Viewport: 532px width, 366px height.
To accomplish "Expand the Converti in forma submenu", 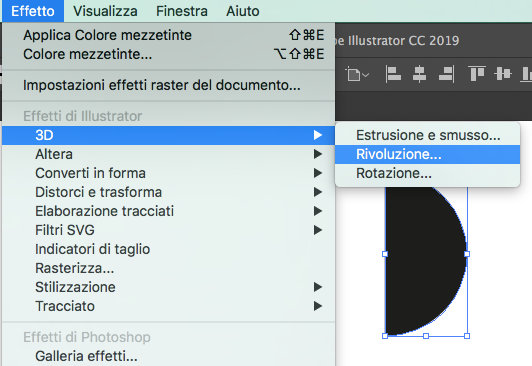I will [168, 173].
